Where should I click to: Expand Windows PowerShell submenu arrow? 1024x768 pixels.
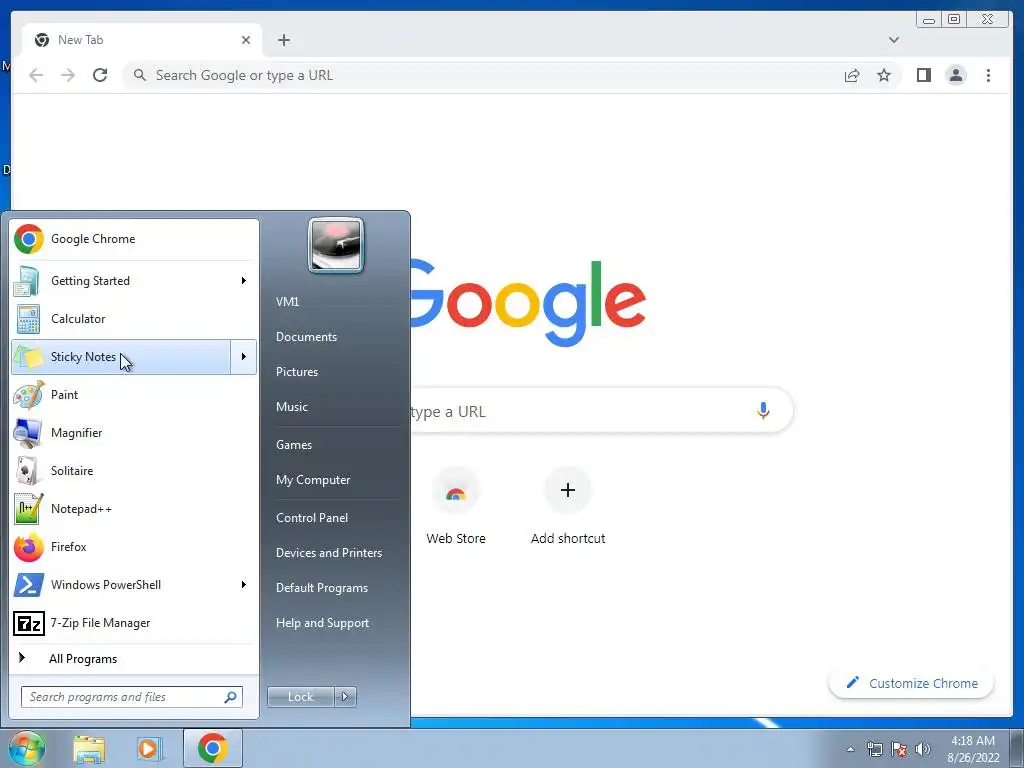pyautogui.click(x=244, y=584)
